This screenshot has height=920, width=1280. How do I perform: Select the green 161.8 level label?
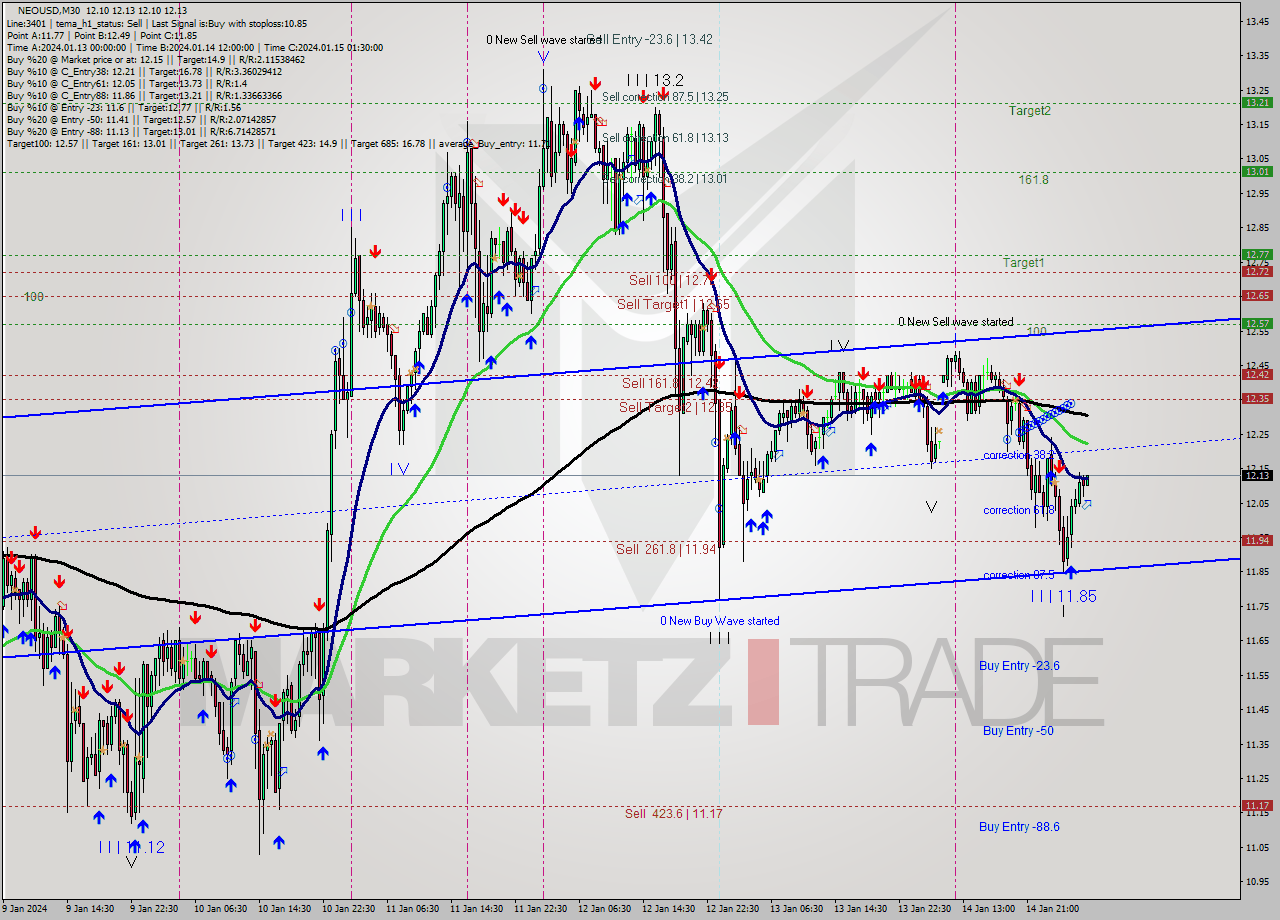tap(1034, 180)
